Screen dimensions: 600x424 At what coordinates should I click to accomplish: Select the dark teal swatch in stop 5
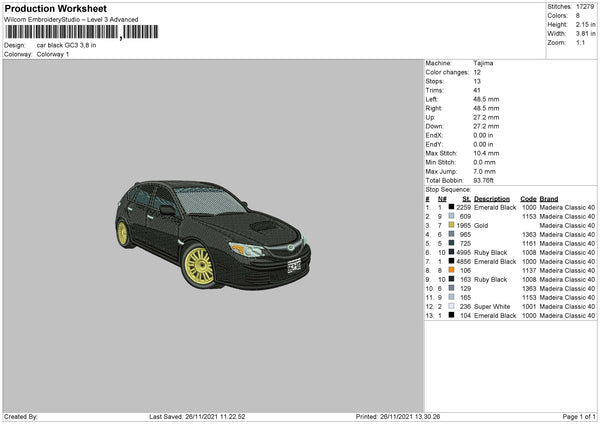pyautogui.click(x=451, y=243)
